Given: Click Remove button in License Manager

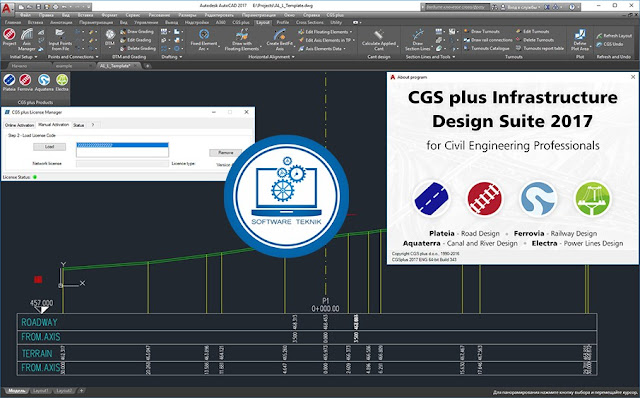Looking at the screenshot, I should point(225,153).
